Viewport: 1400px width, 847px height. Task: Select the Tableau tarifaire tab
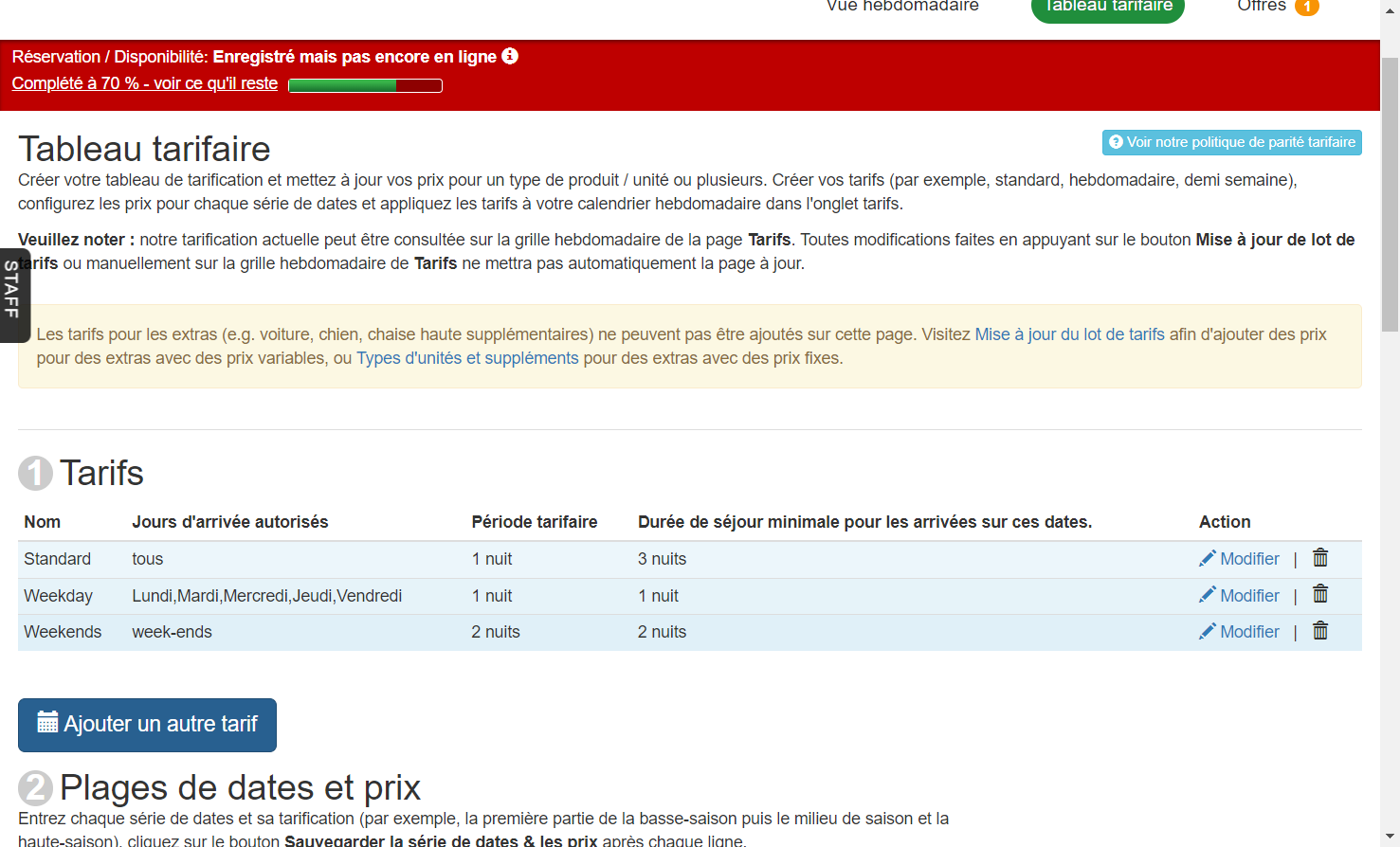point(1108,6)
